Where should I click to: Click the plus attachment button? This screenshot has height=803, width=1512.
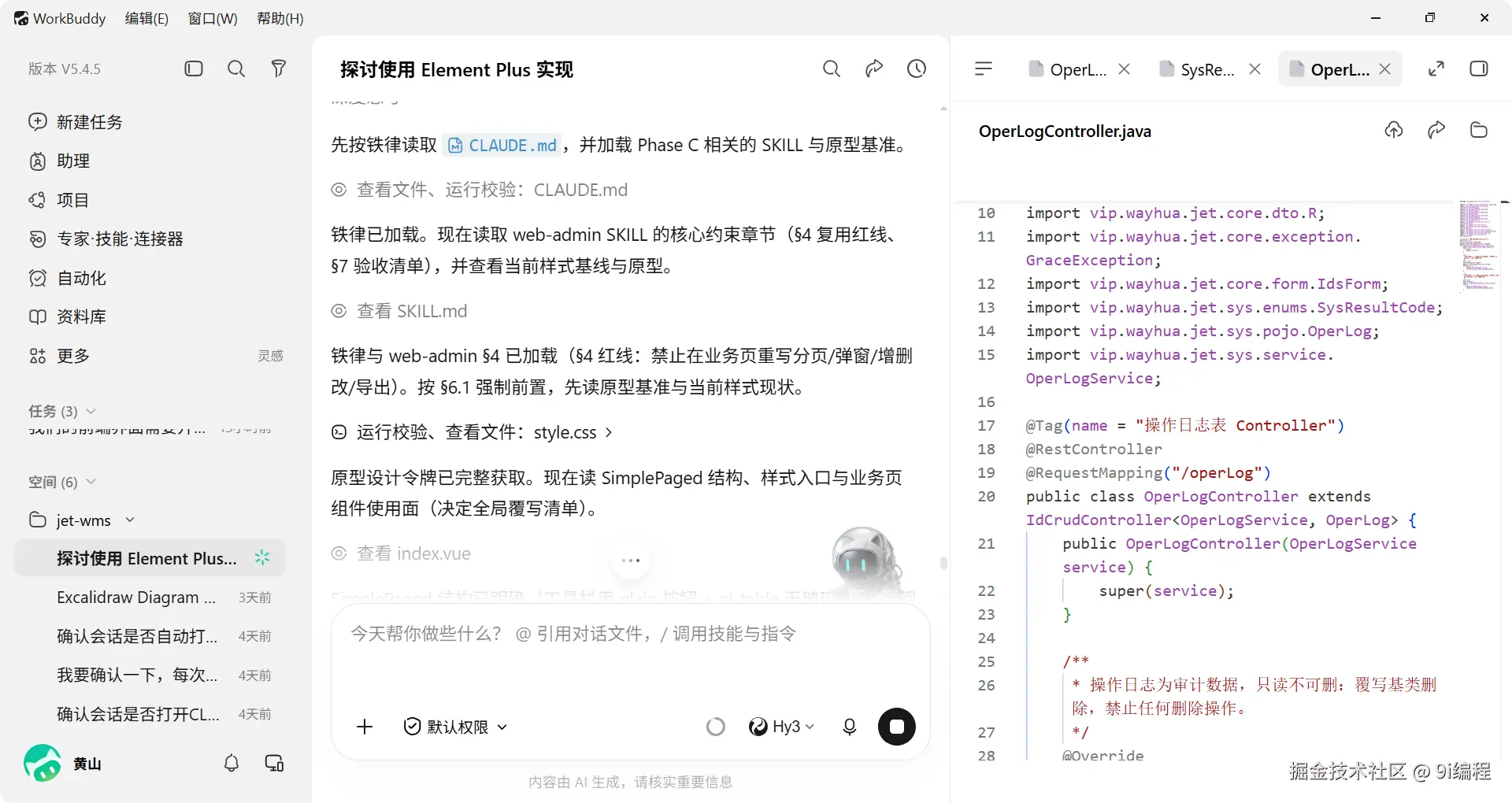tap(365, 727)
